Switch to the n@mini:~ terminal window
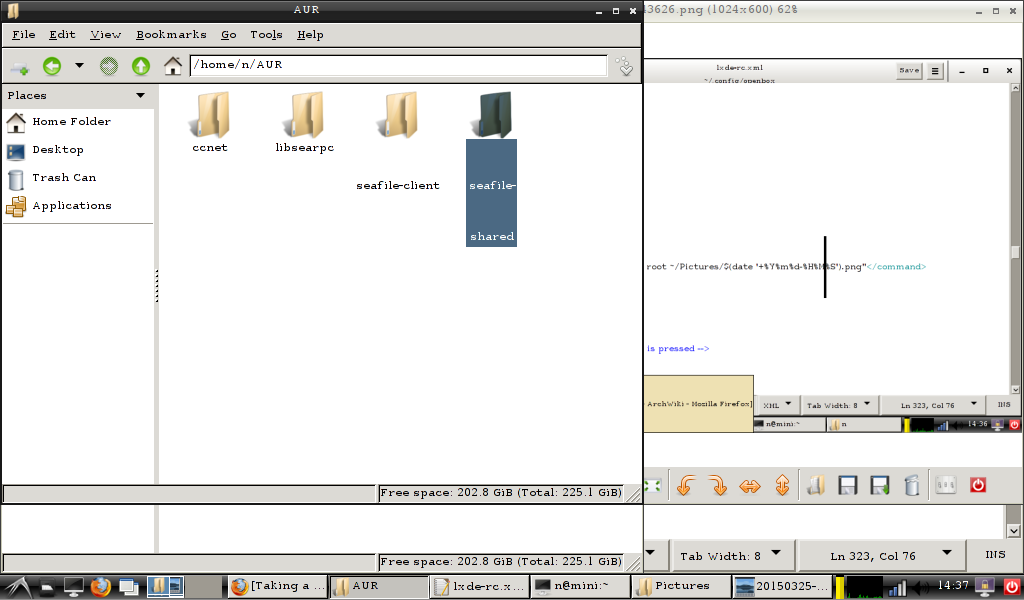This screenshot has height=600, width=1024. pos(580,587)
